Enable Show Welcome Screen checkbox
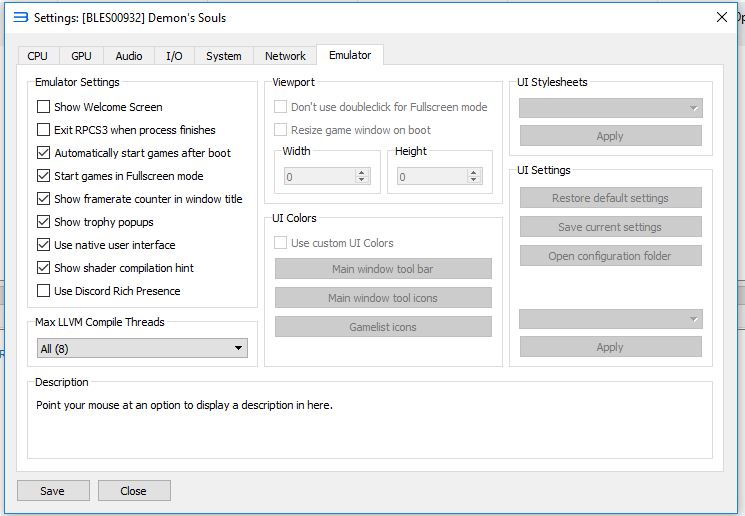 point(43,107)
